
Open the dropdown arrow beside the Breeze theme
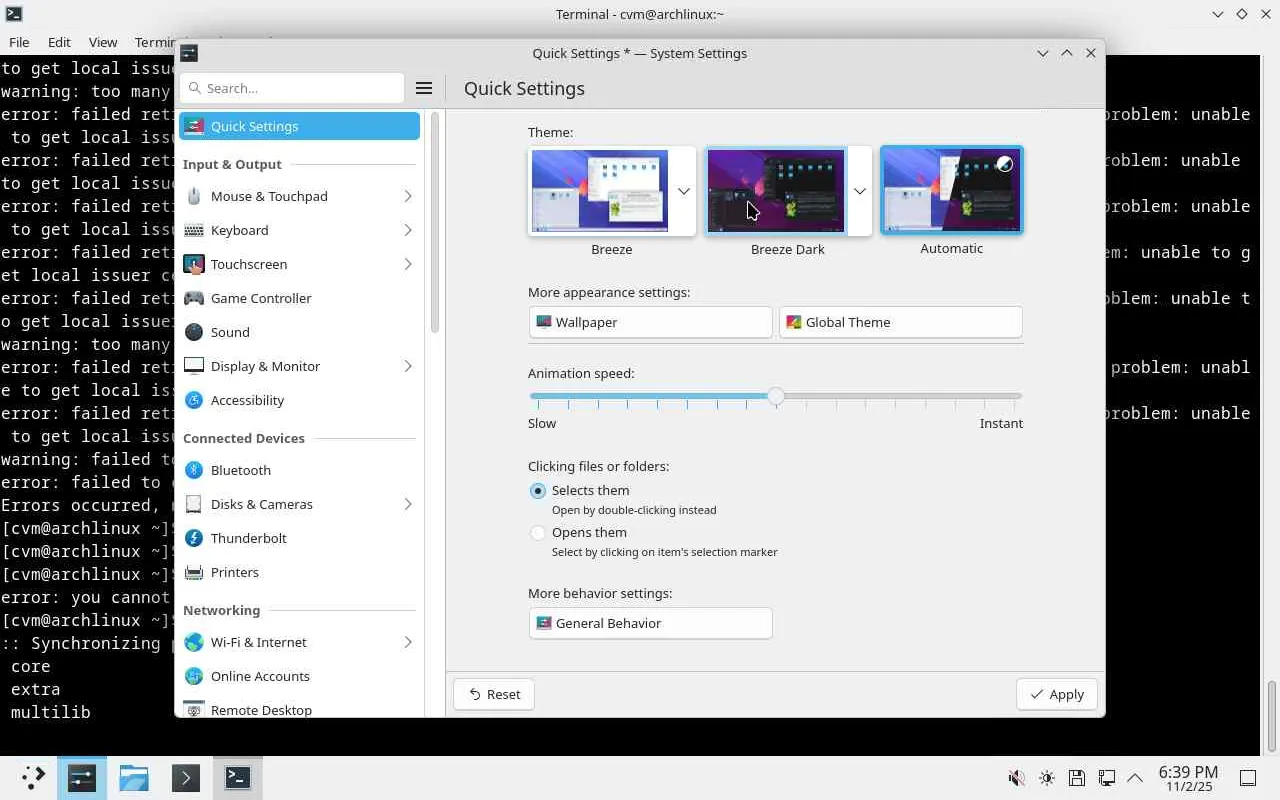tap(684, 191)
